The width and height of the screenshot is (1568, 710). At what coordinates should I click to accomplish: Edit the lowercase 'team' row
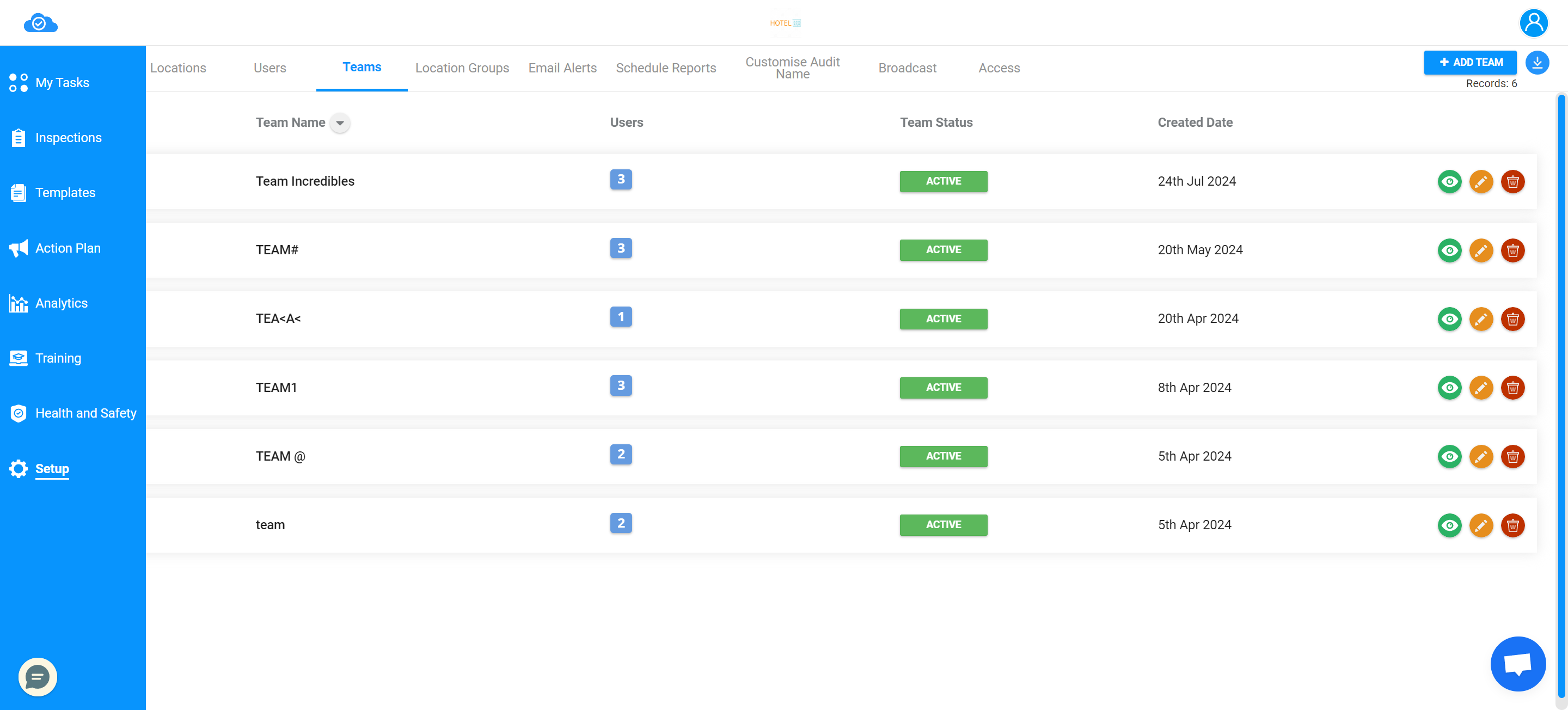[1481, 525]
